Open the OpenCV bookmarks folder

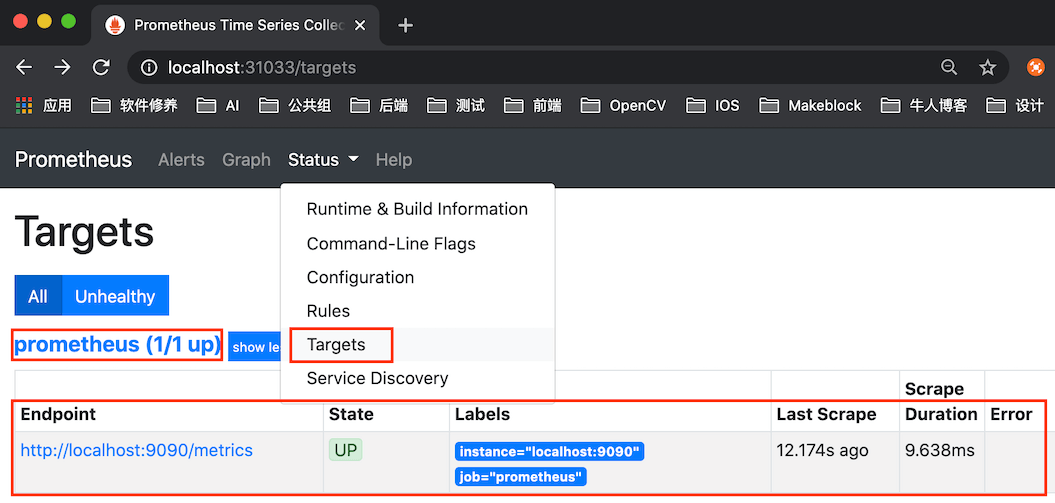[x=624, y=106]
